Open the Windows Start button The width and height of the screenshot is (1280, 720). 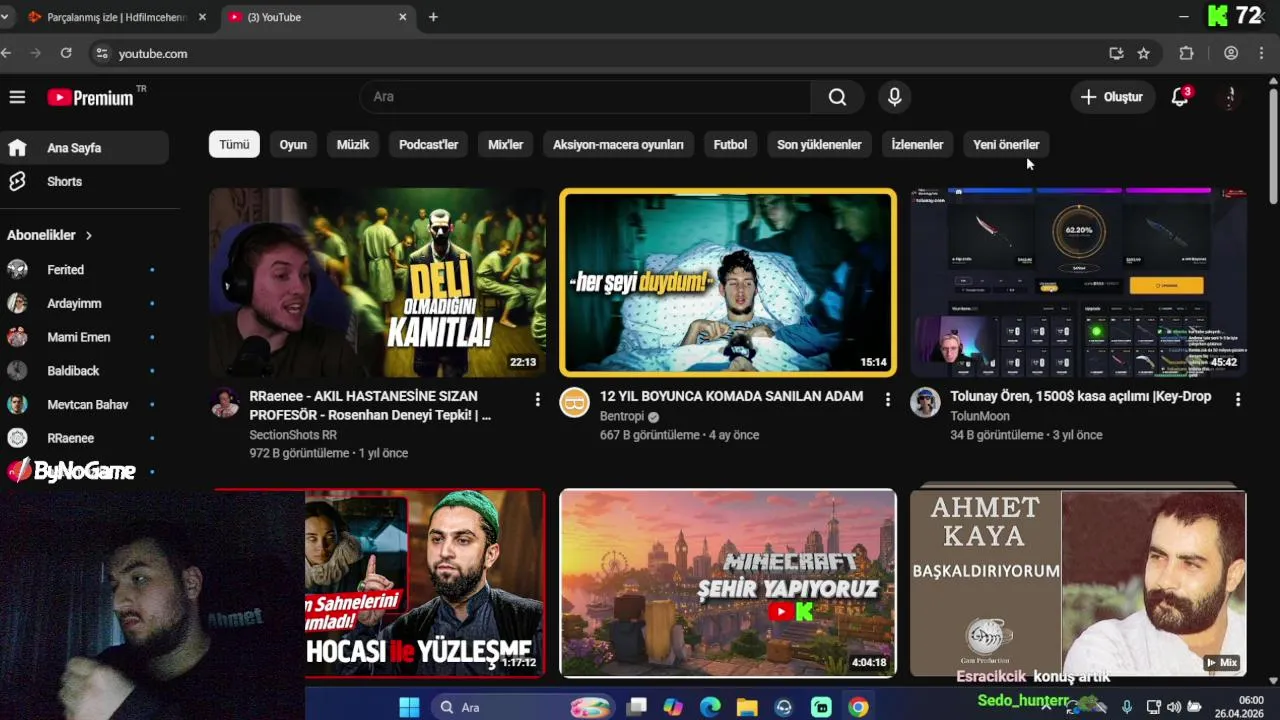(x=409, y=707)
